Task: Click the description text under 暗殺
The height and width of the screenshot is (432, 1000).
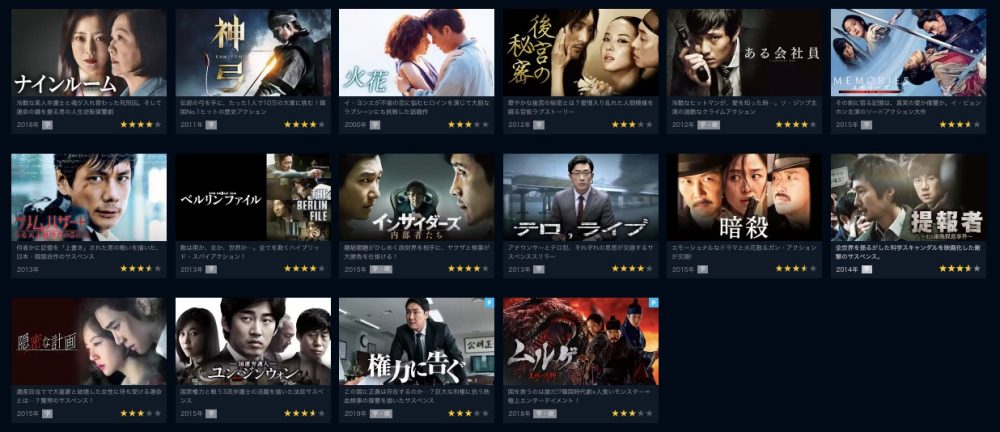Action: click(740, 251)
